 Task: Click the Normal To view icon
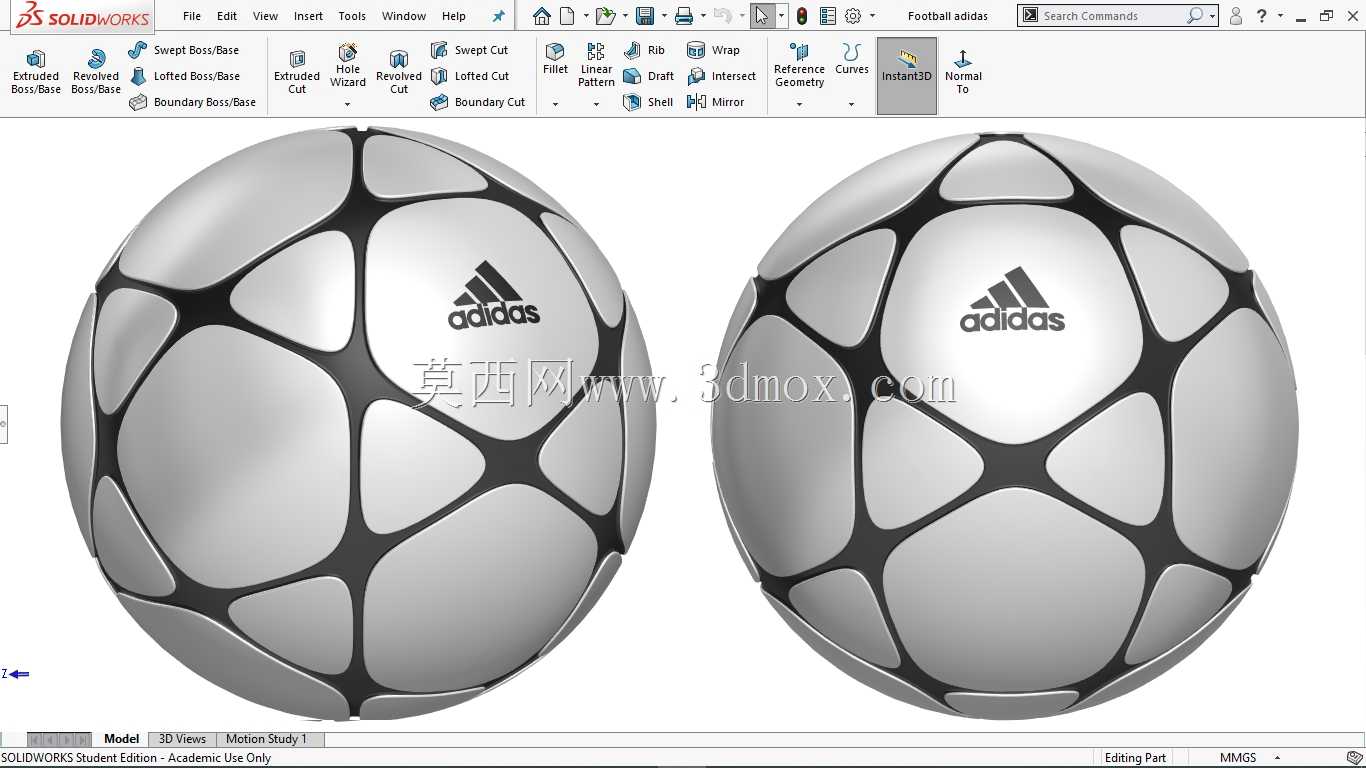pyautogui.click(x=963, y=72)
